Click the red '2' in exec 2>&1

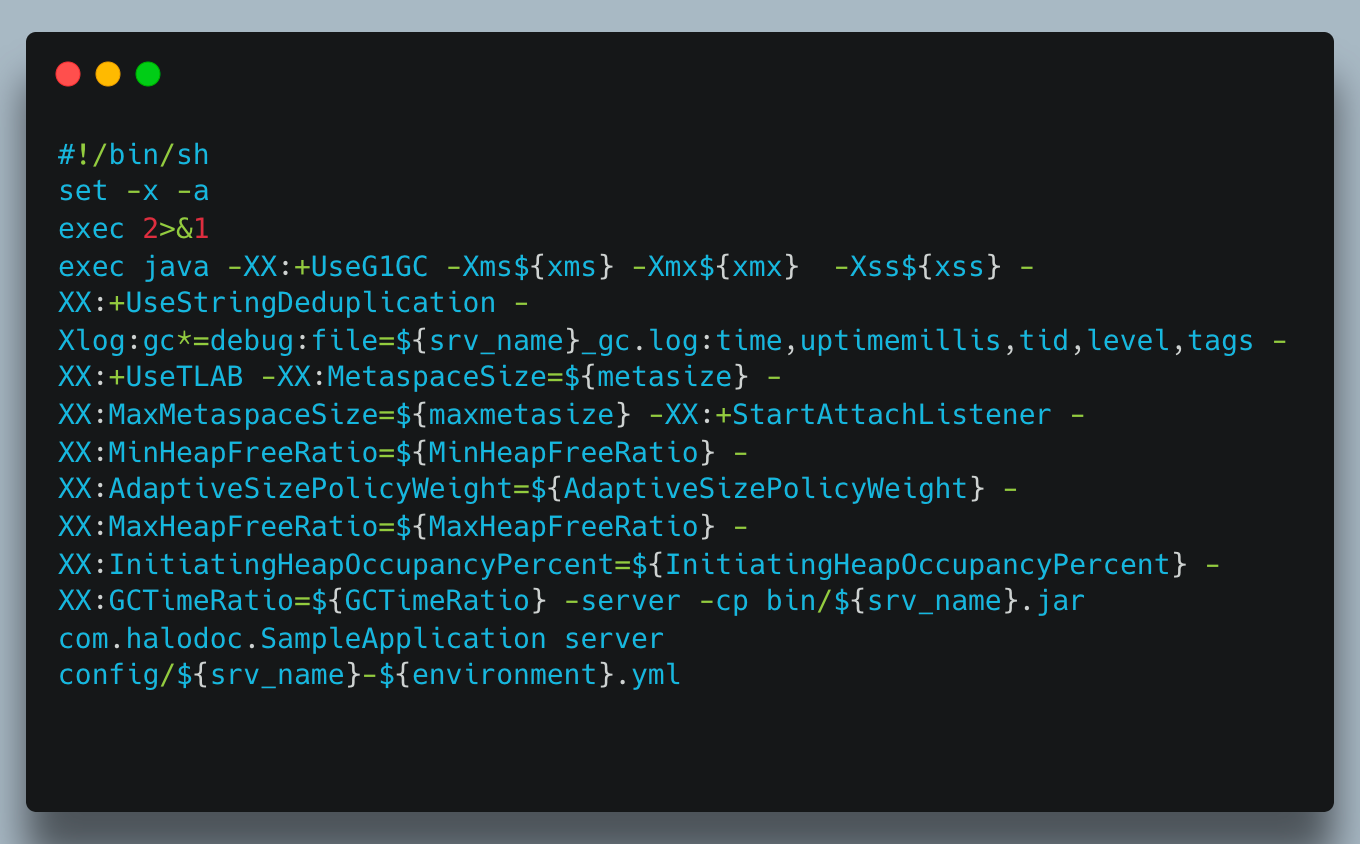click(x=150, y=229)
